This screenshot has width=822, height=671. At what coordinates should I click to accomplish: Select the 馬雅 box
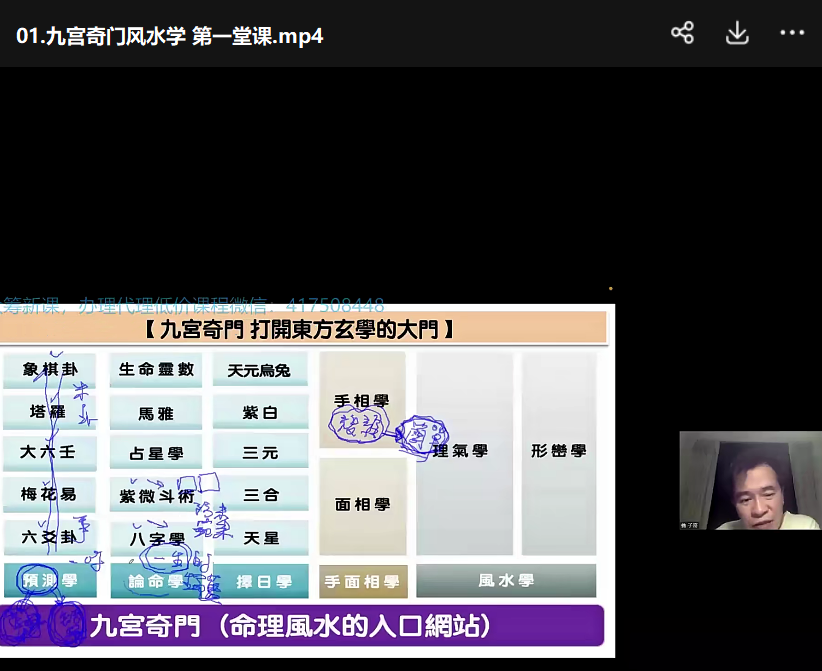coord(156,412)
